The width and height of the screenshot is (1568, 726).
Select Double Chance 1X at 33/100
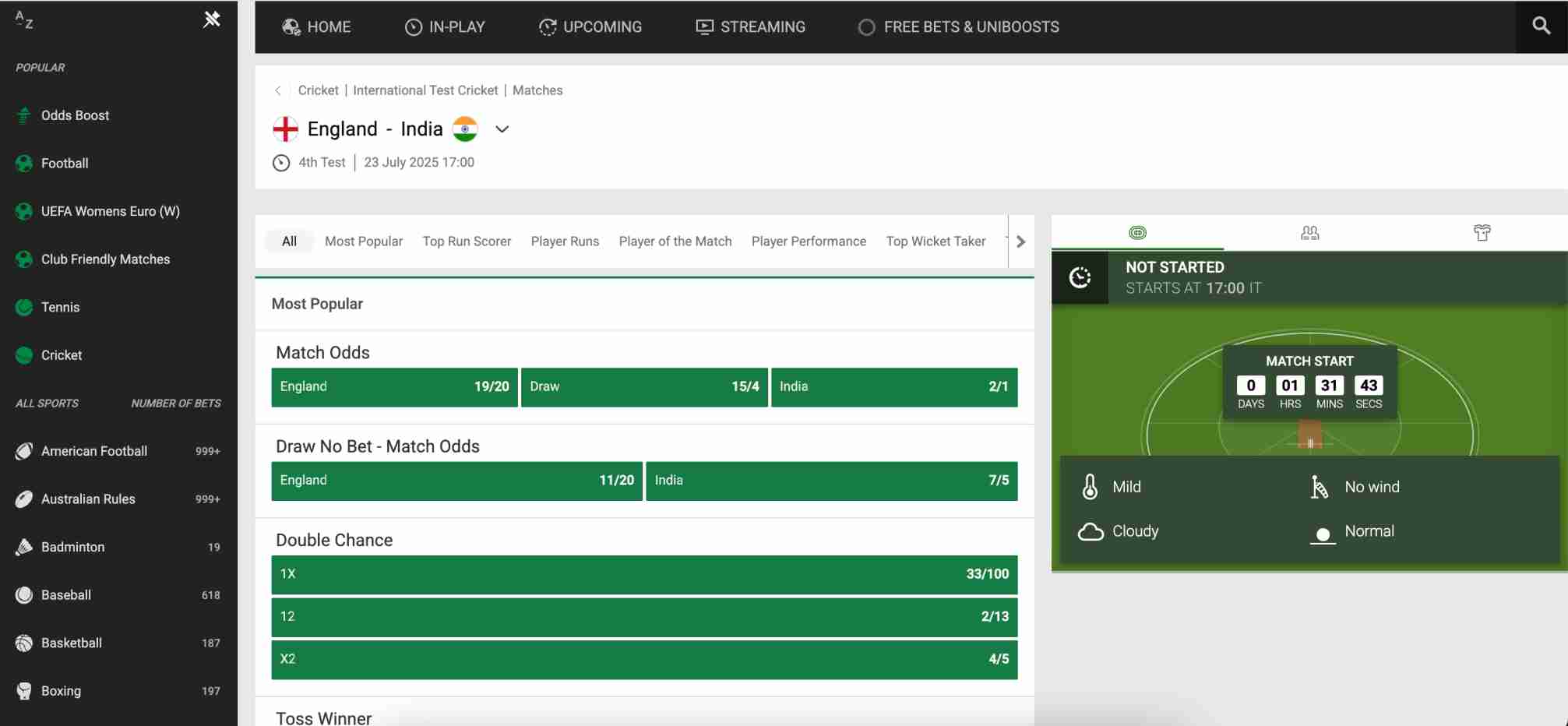[x=644, y=575]
